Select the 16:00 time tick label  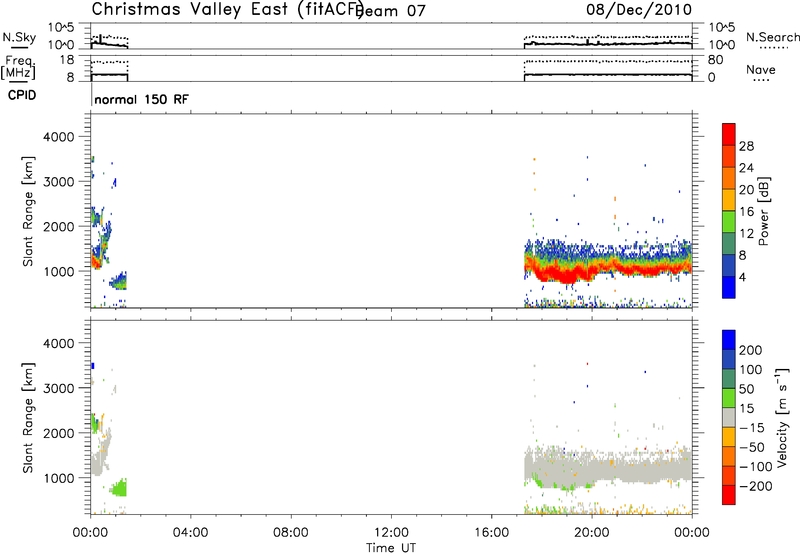tap(491, 533)
